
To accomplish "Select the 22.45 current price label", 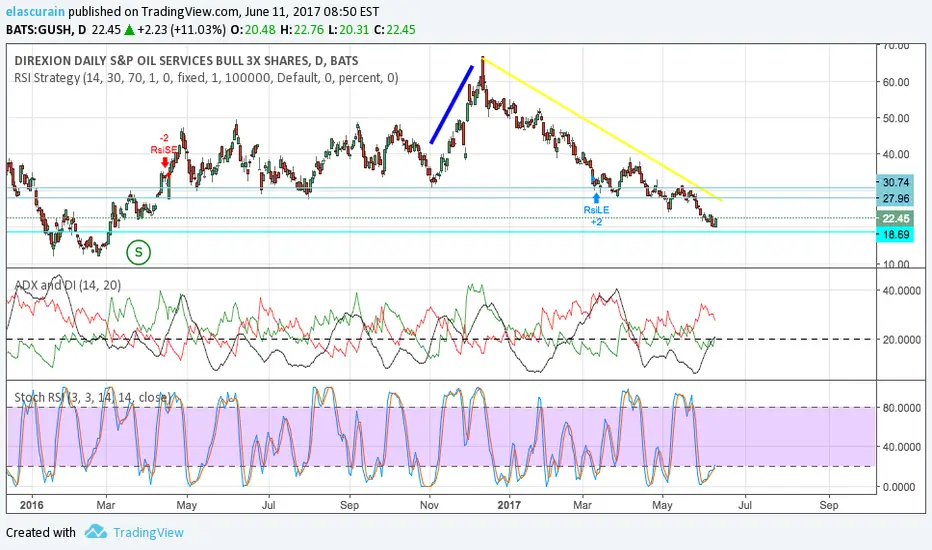I will coord(895,218).
